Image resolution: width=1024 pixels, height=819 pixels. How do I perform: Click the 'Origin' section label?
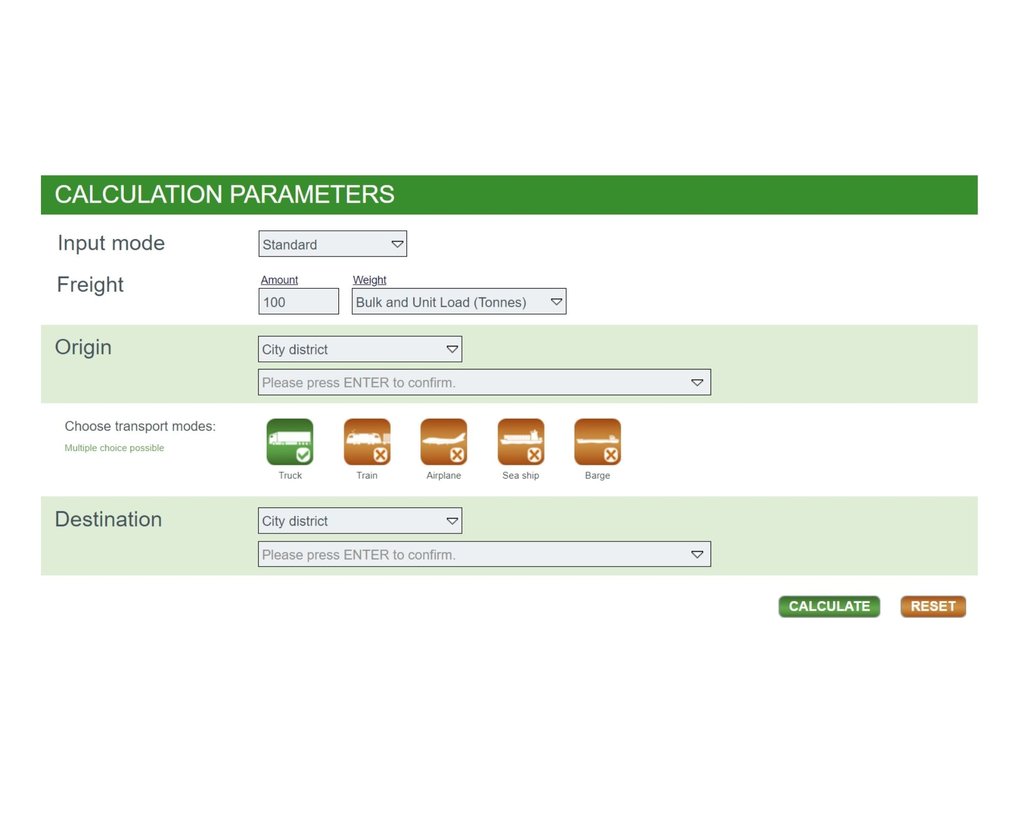83,347
